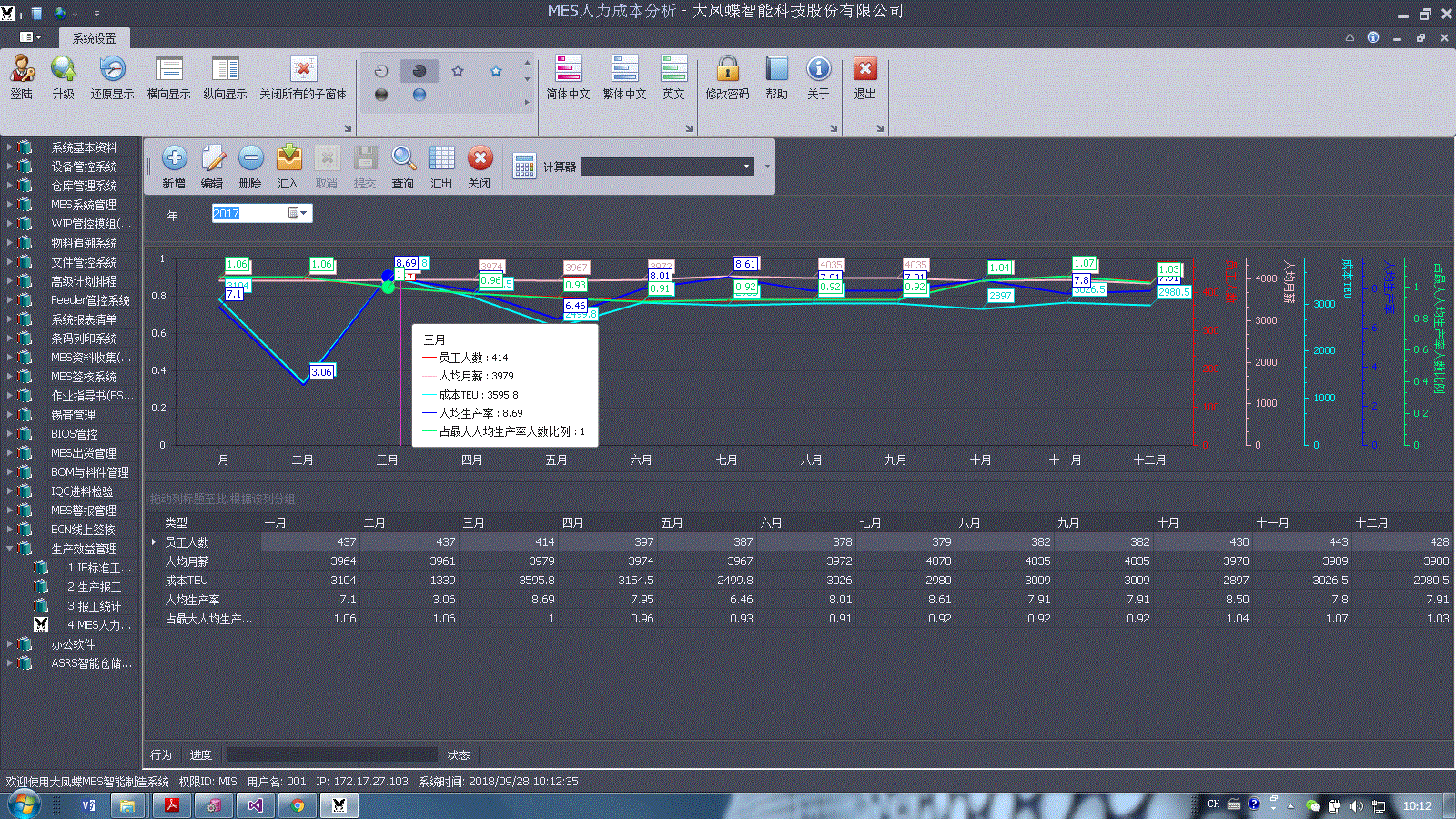Open 2.生产报工 tree item
The height and width of the screenshot is (819, 1456).
[94, 587]
